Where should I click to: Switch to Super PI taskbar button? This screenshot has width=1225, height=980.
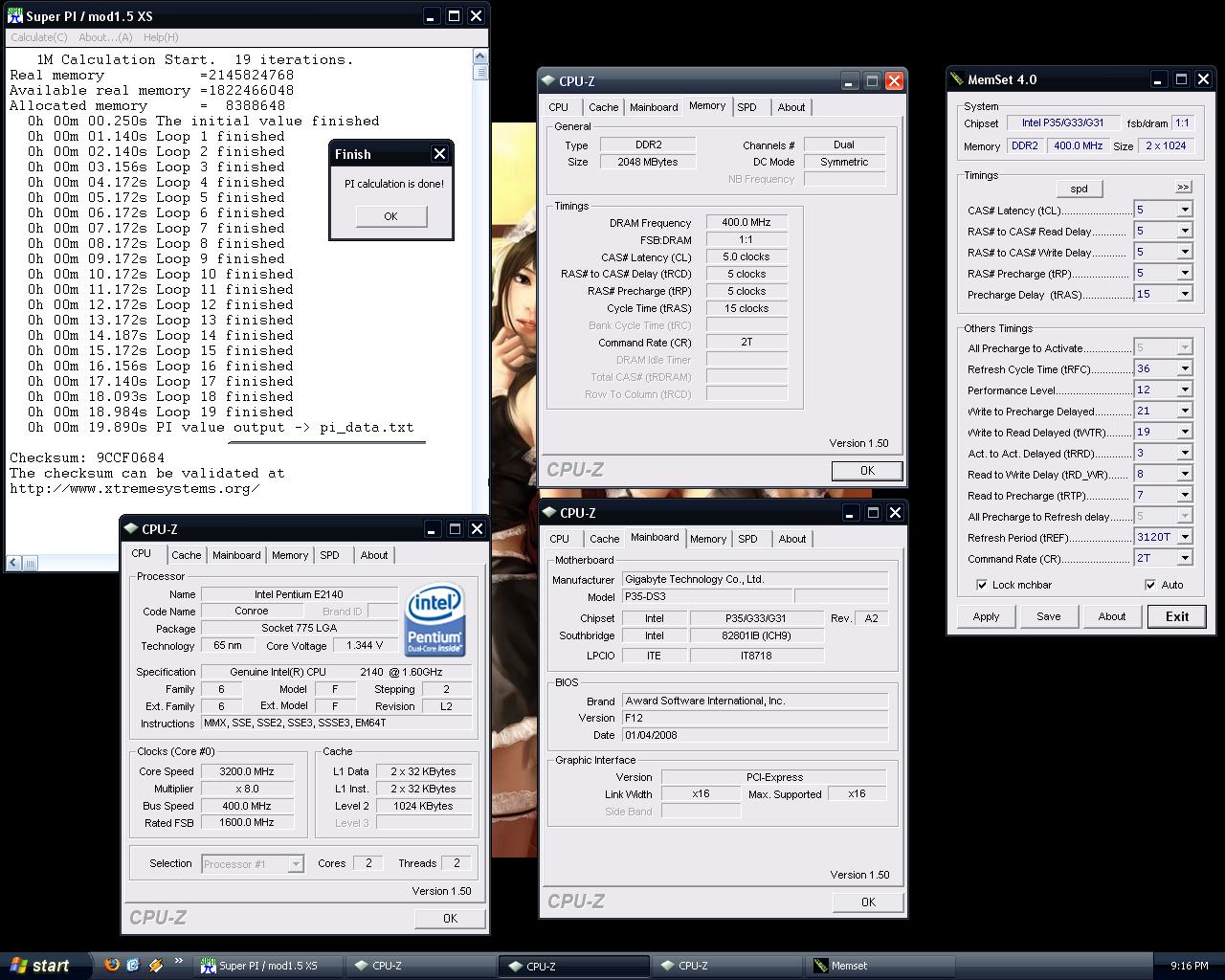point(269,966)
